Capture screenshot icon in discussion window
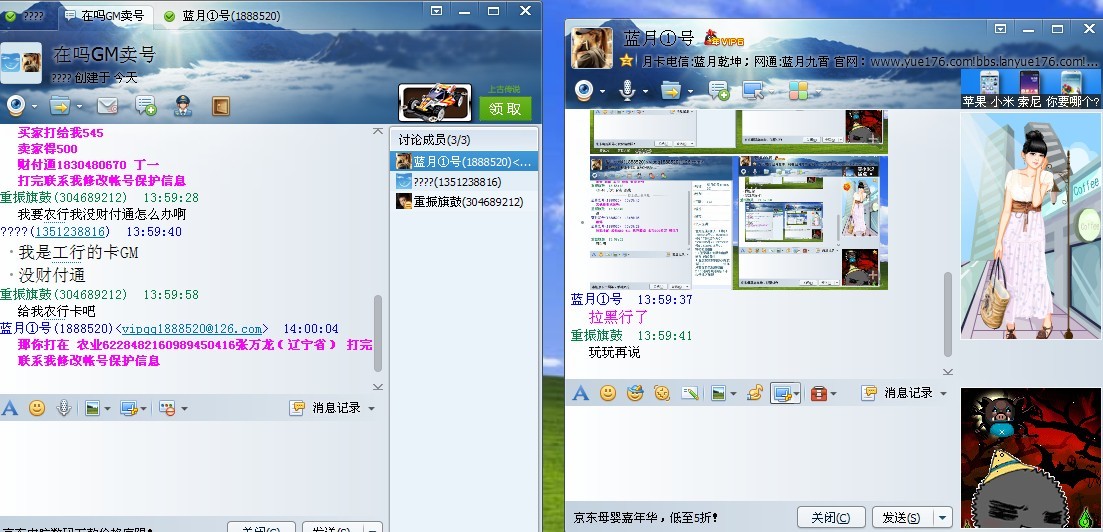This screenshot has width=1103, height=532. coord(129,407)
